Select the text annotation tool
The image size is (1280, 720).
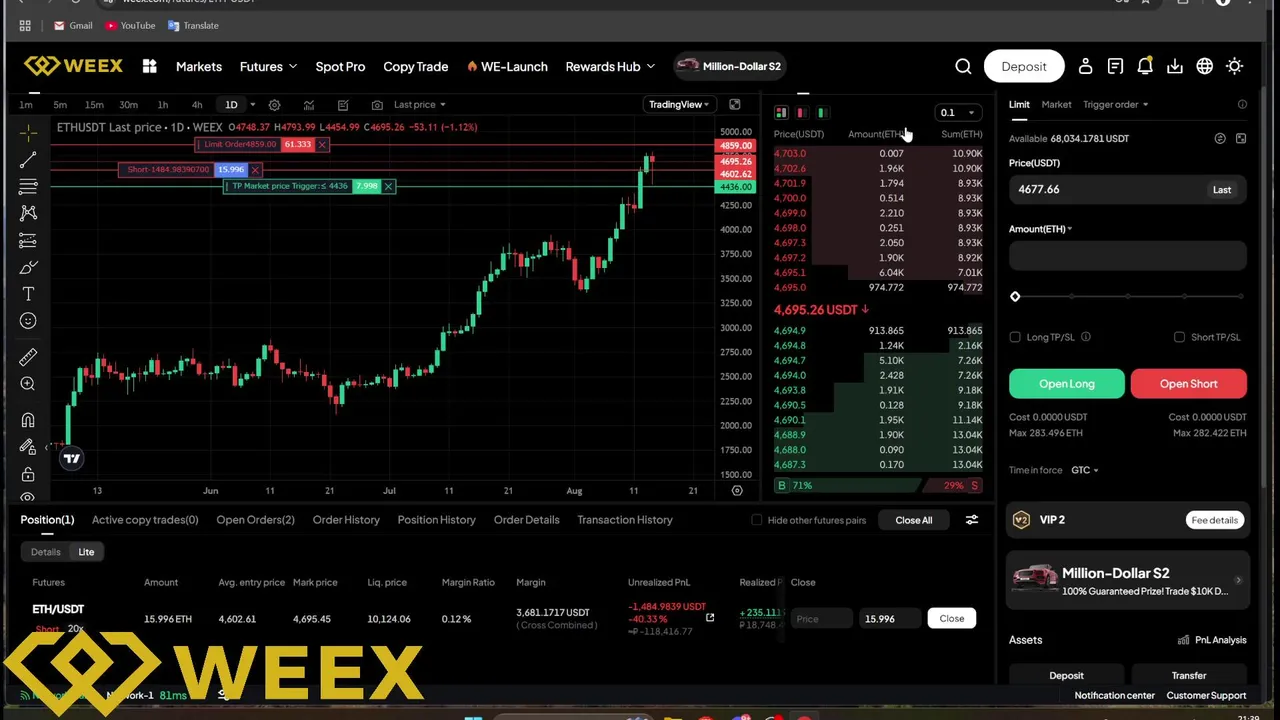click(28, 294)
